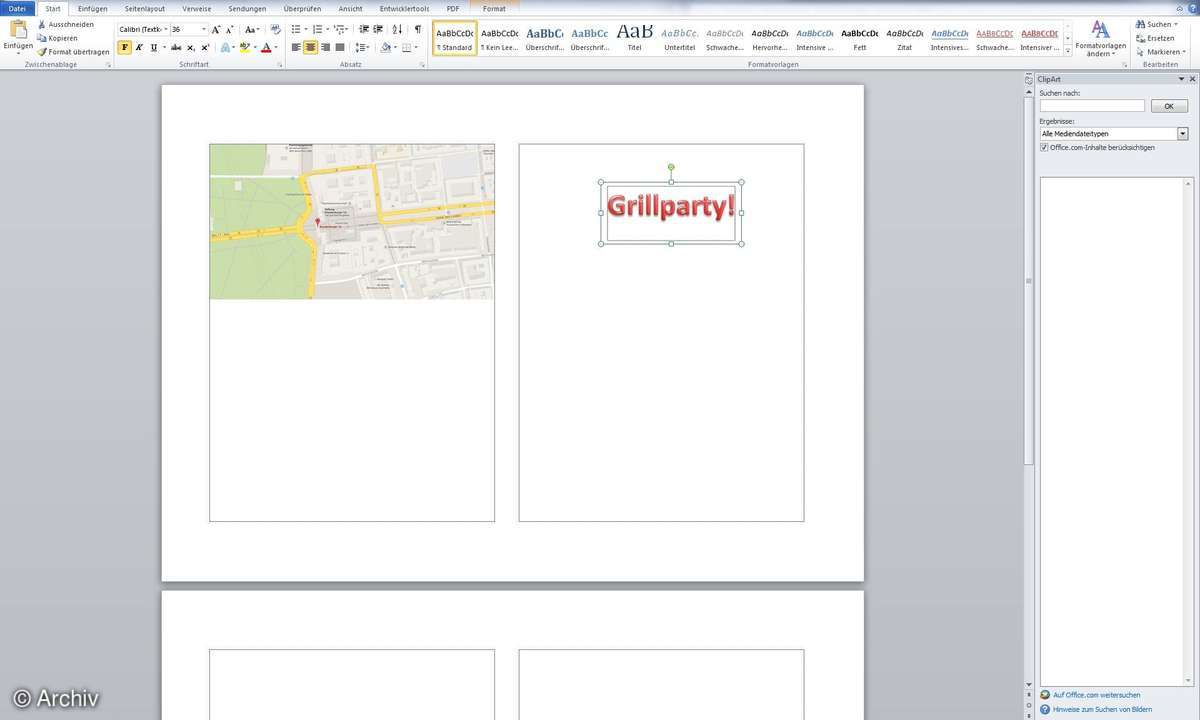Toggle strikethrough formatting

[176, 47]
